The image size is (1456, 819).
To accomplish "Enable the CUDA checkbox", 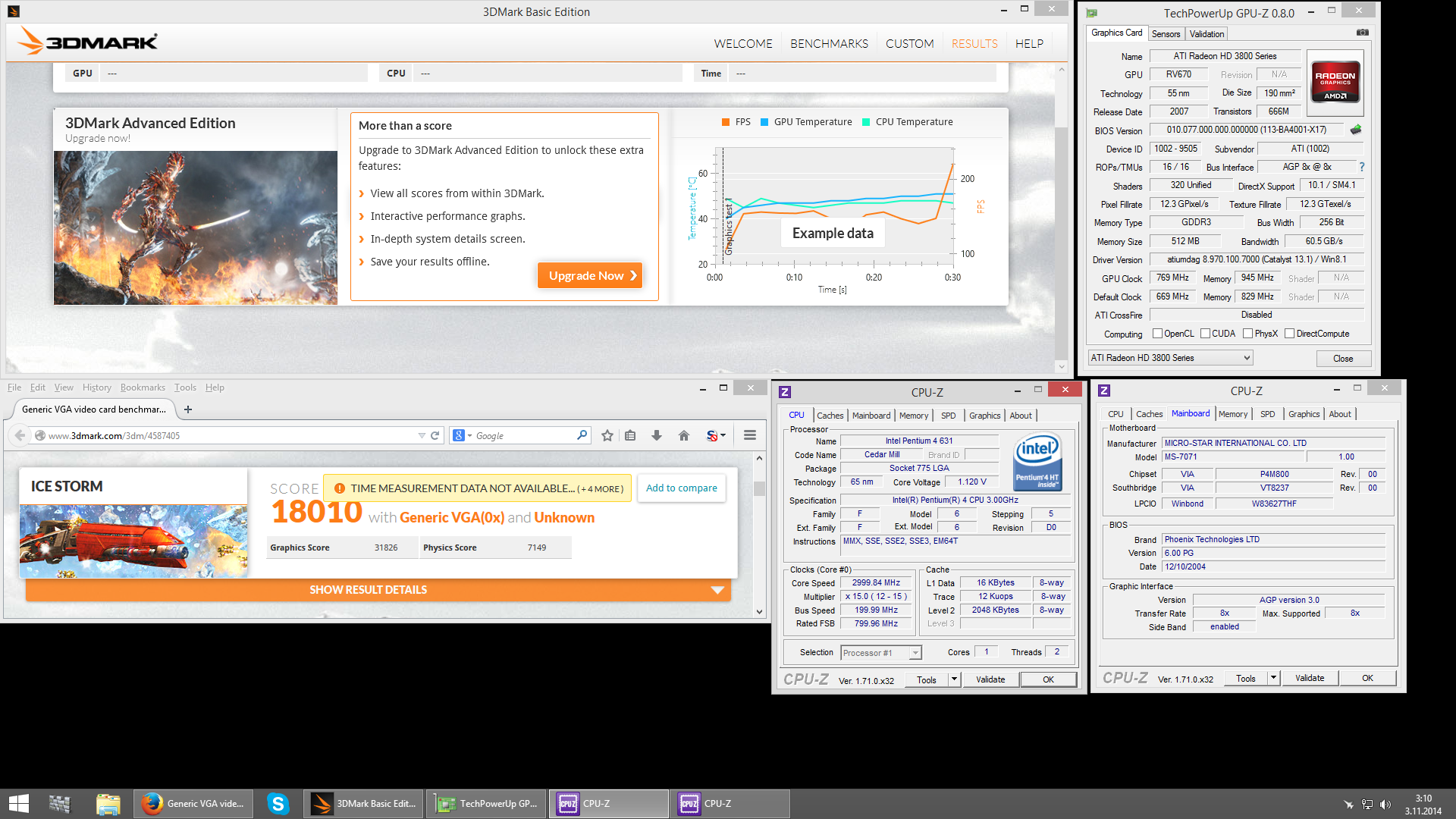I will coord(1205,334).
